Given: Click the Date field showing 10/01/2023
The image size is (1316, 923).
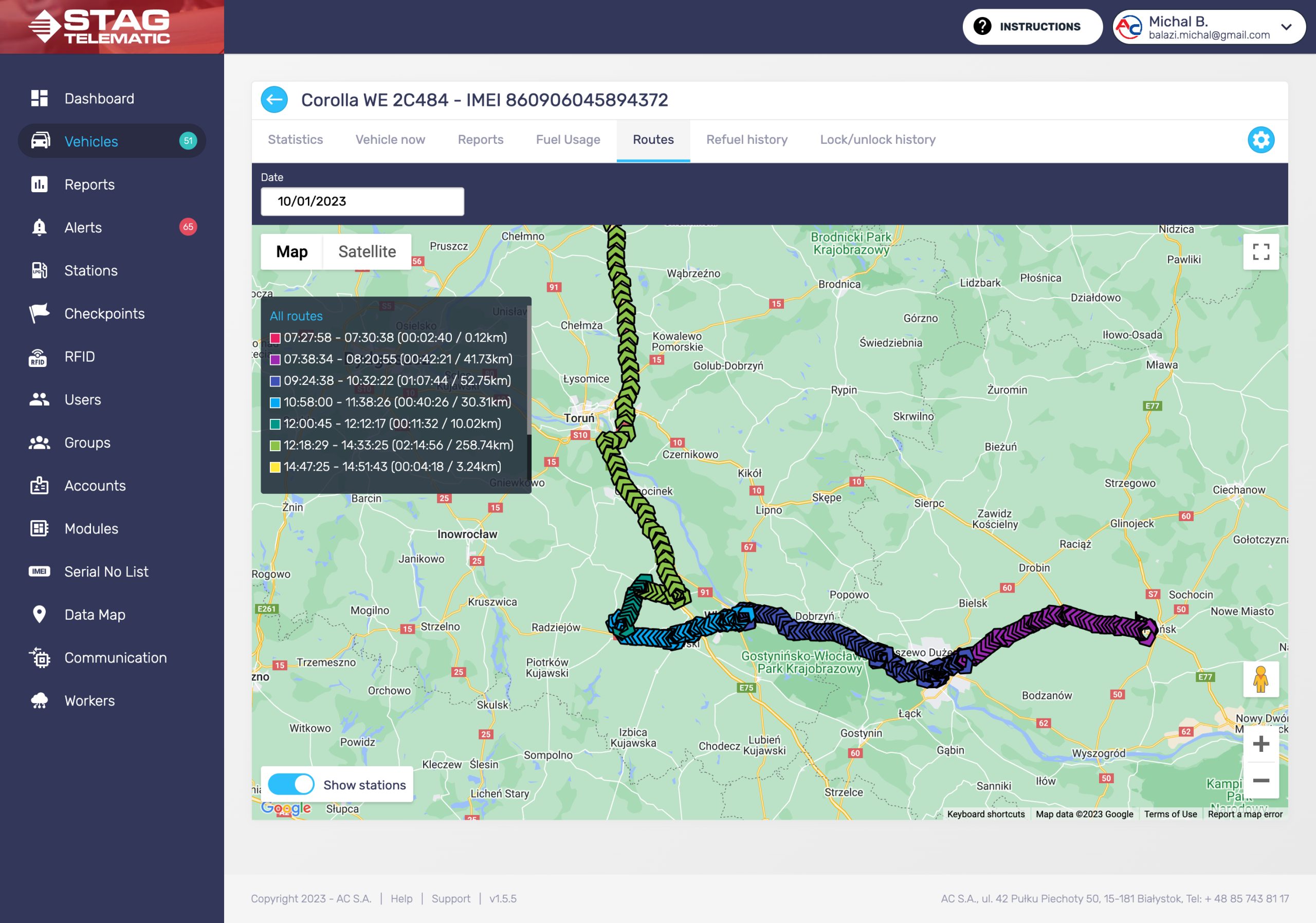Looking at the screenshot, I should [362, 201].
